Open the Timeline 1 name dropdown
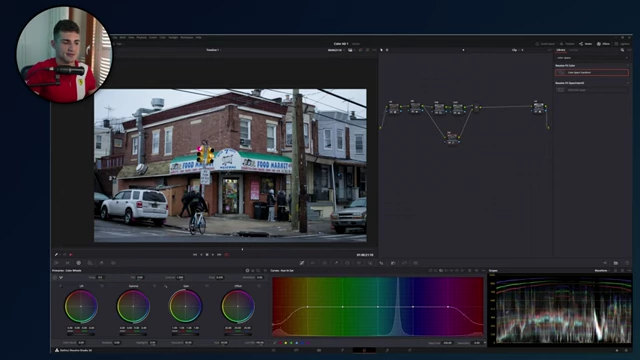This screenshot has width=640, height=360. pos(213,50)
